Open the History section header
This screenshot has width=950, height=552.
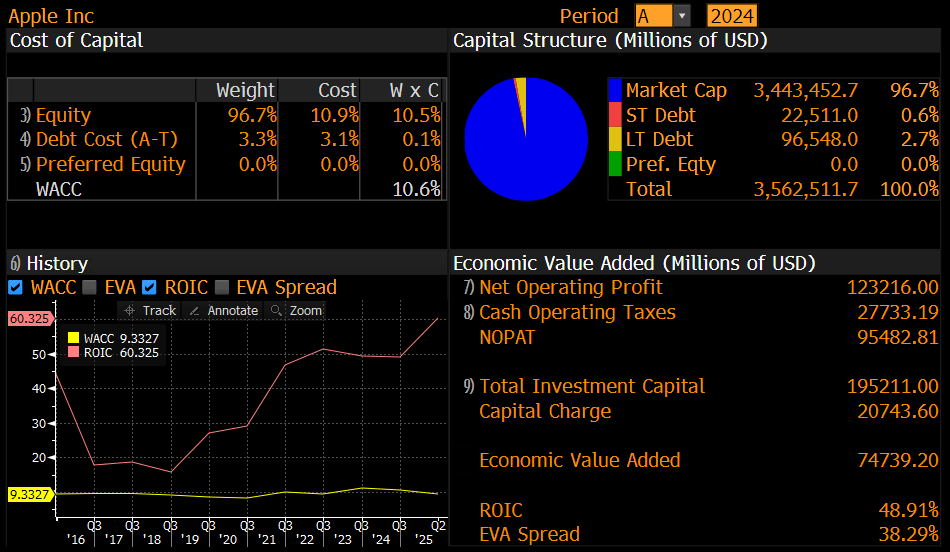[56, 263]
